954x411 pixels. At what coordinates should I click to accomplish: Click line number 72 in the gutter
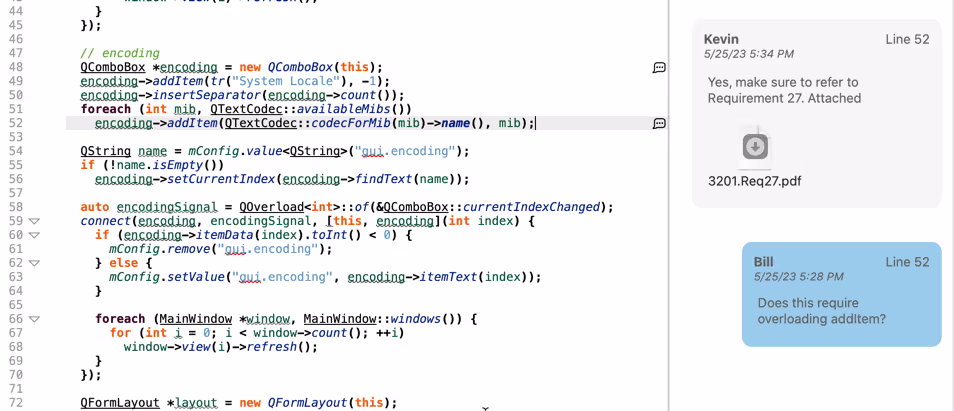(x=16, y=403)
